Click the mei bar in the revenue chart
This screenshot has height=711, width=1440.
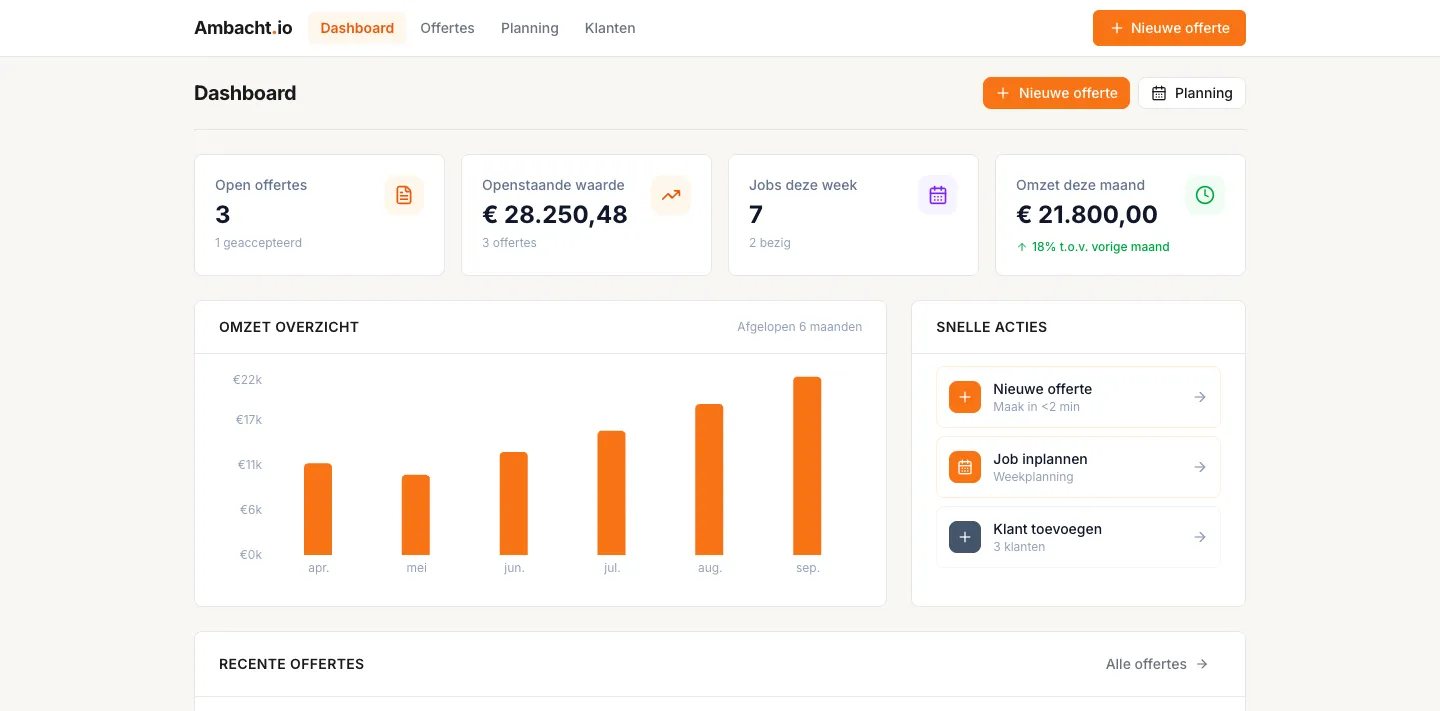click(416, 515)
